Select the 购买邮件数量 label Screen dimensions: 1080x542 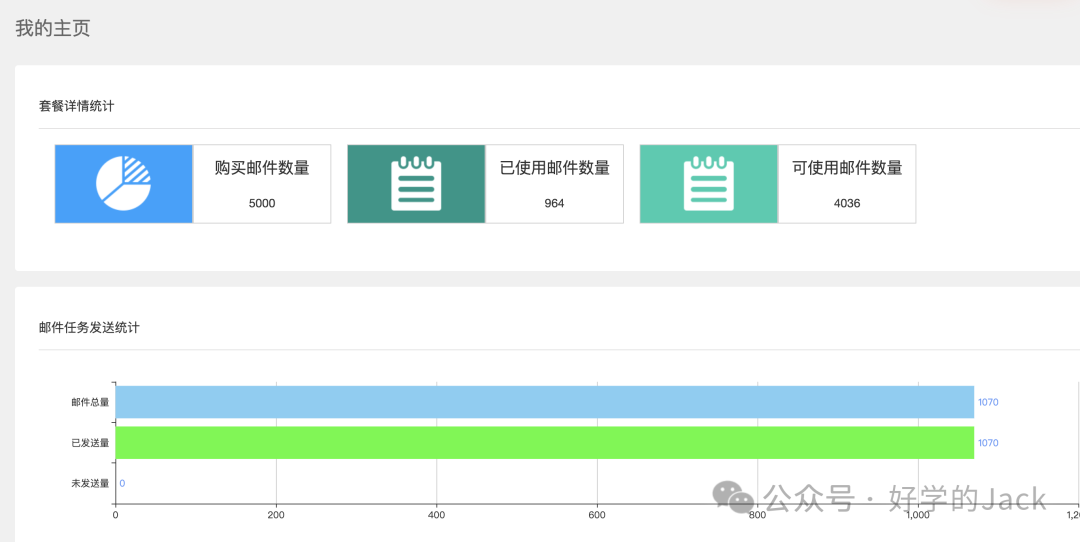pyautogui.click(x=262, y=167)
